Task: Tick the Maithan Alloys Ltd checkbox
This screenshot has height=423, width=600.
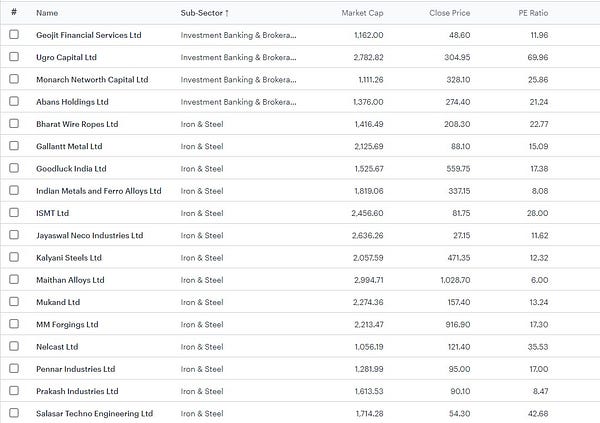Action: tap(14, 279)
